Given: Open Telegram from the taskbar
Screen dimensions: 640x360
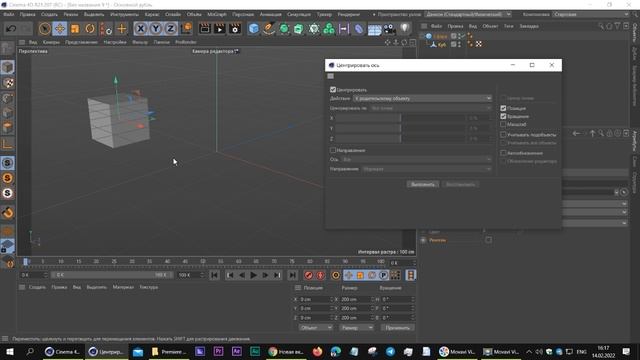Looking at the screenshot, I should [x=390, y=352].
